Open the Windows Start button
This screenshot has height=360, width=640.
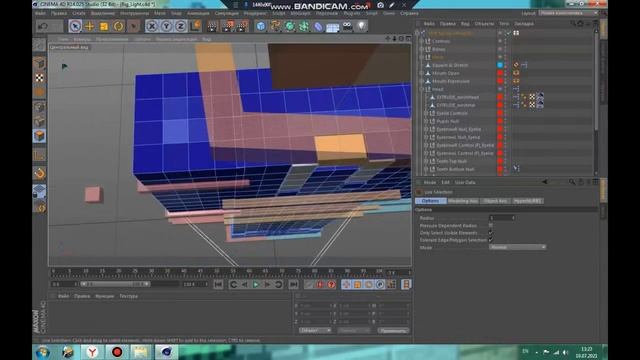click(43, 352)
